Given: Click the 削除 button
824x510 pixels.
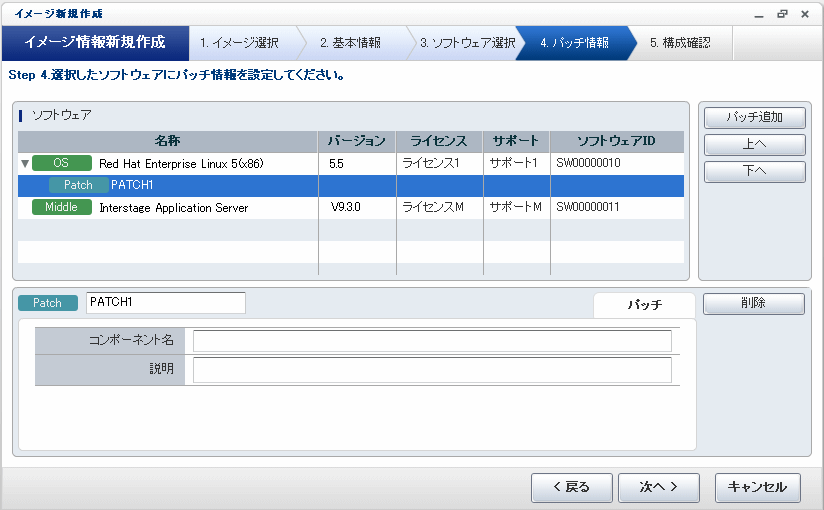Looking at the screenshot, I should 754,303.
